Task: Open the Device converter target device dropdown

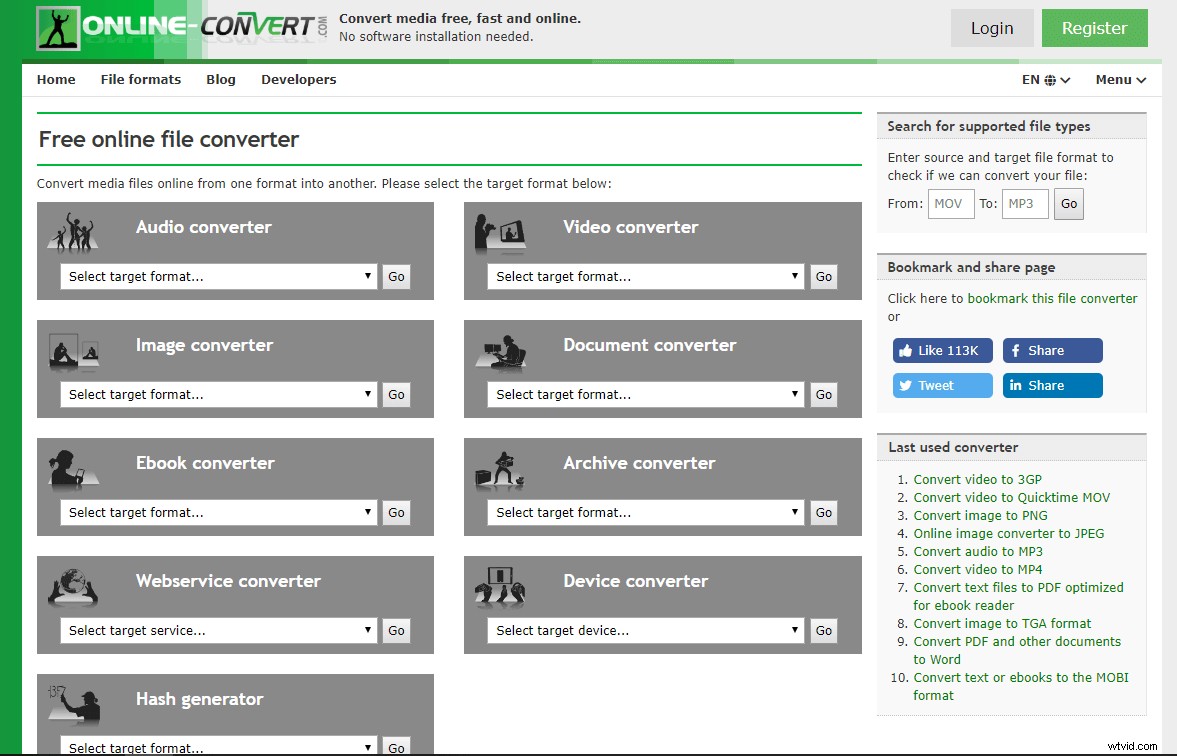Action: 644,630
